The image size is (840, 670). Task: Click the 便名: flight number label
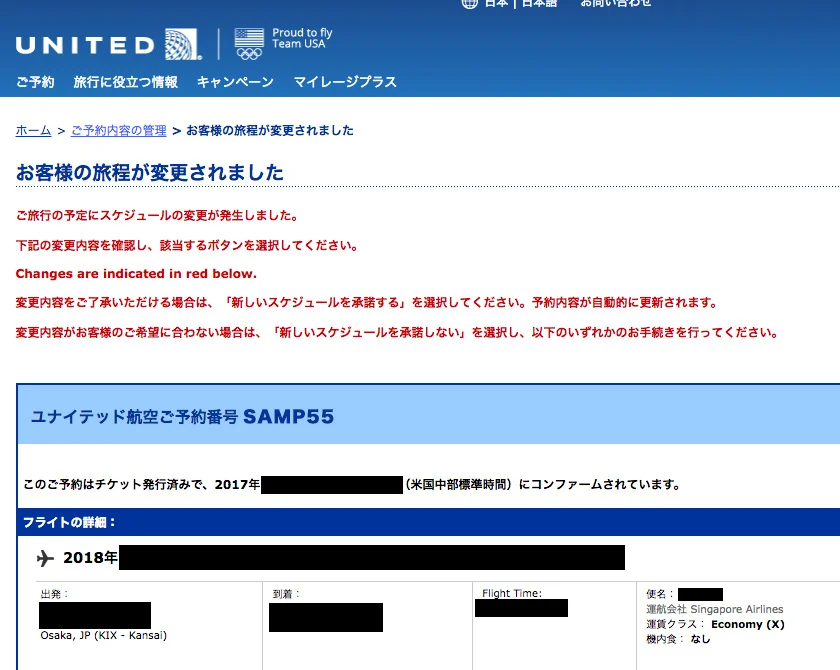[660, 594]
